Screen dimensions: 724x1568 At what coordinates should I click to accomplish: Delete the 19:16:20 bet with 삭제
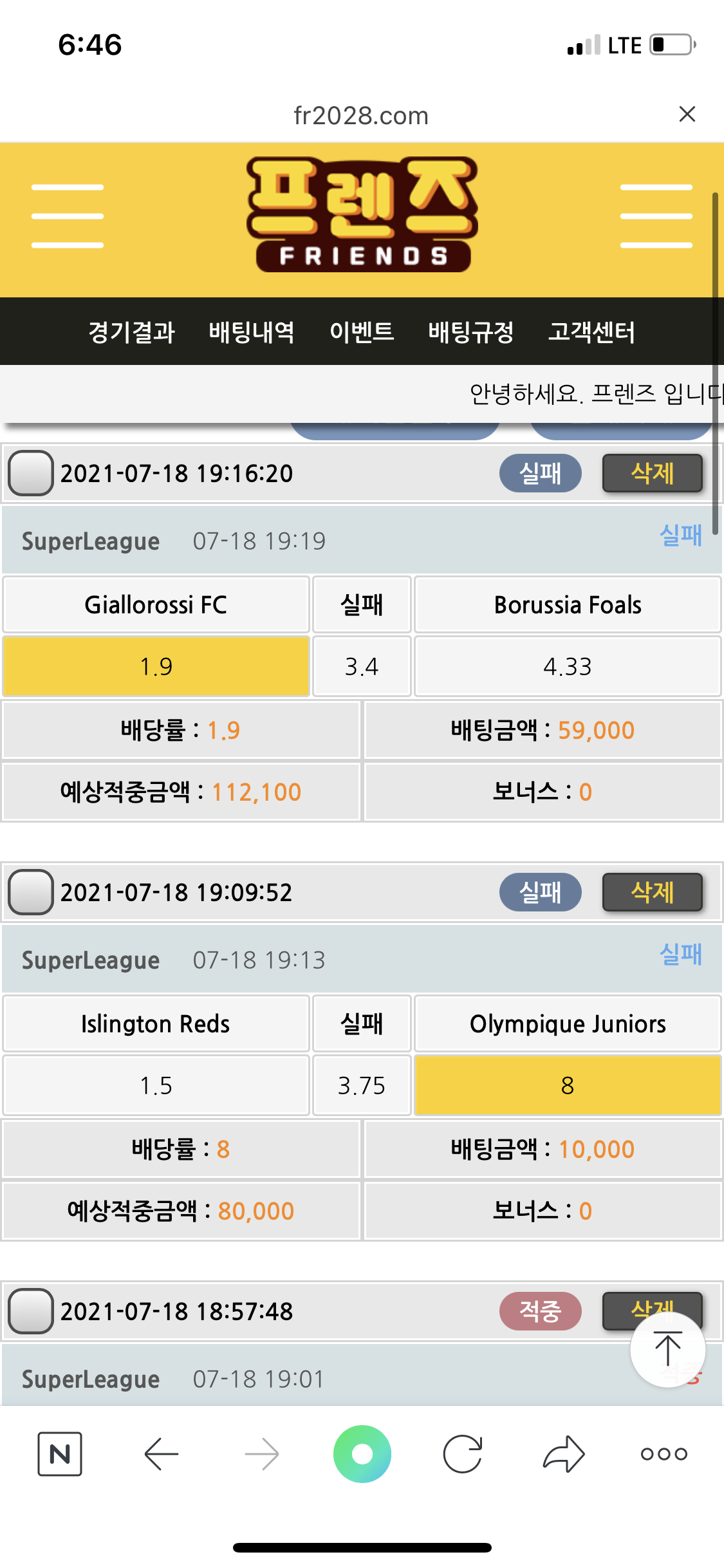(x=652, y=473)
